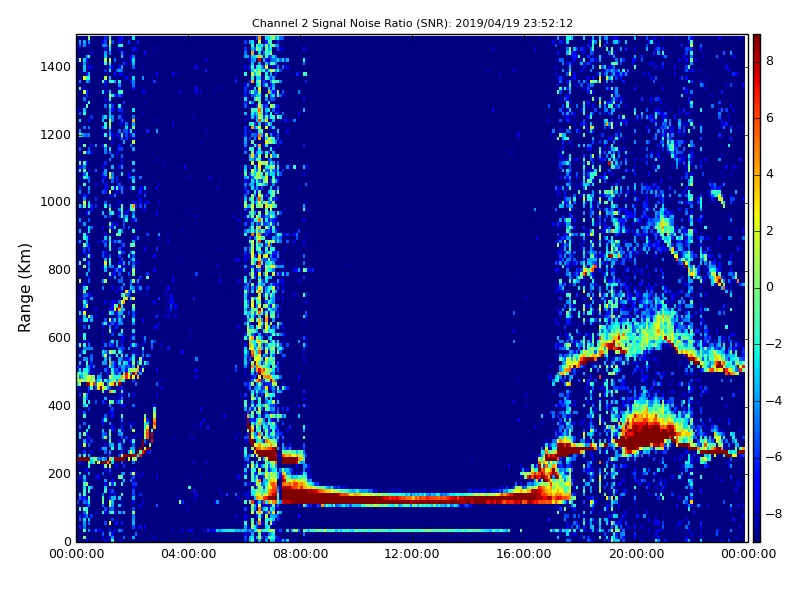Image resolution: width=800 pixels, height=600 pixels.
Task: Click the plot title showing Channel 2 SNR
Action: pos(412,23)
